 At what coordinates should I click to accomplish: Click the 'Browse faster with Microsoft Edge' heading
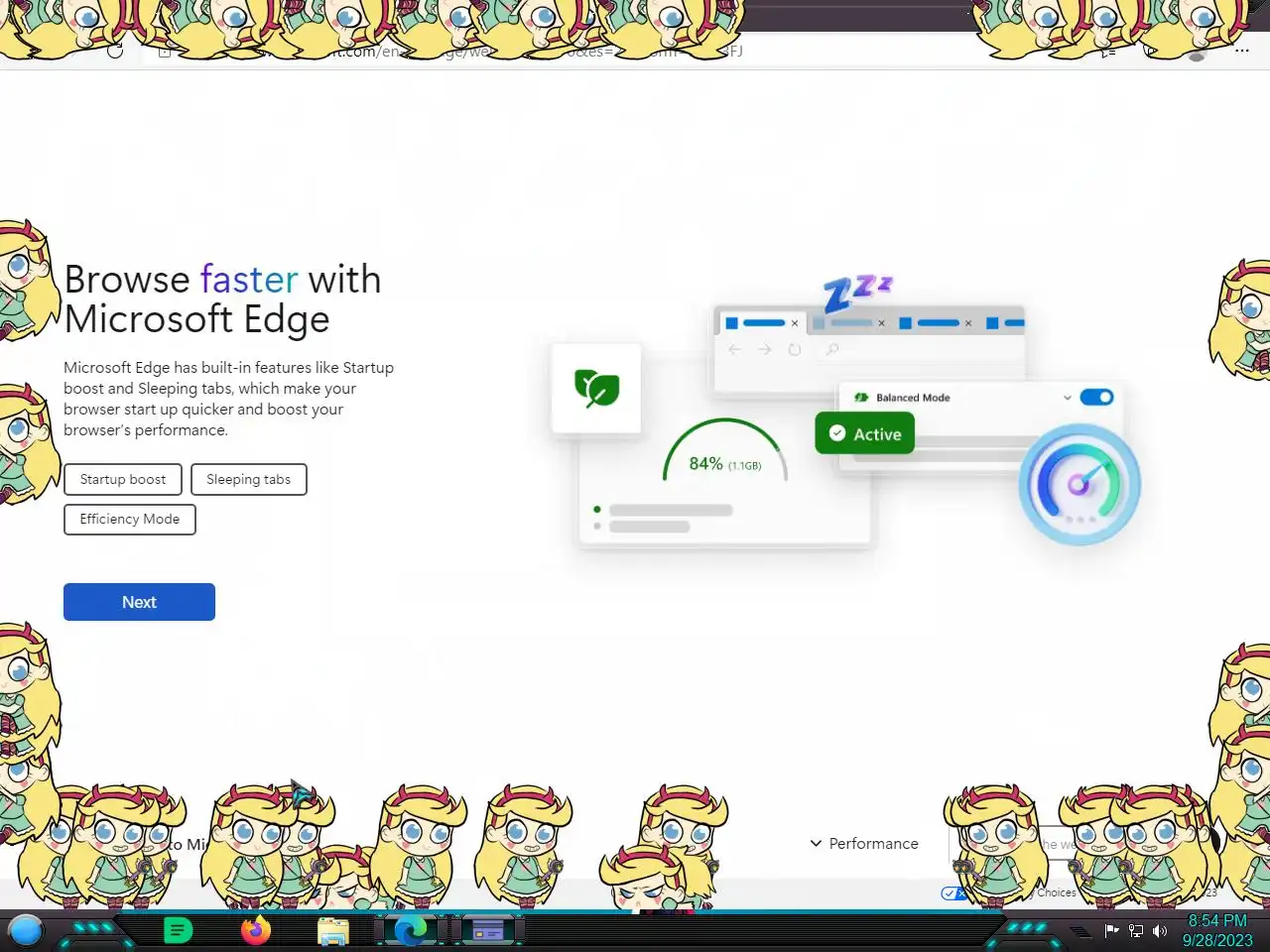coord(222,298)
